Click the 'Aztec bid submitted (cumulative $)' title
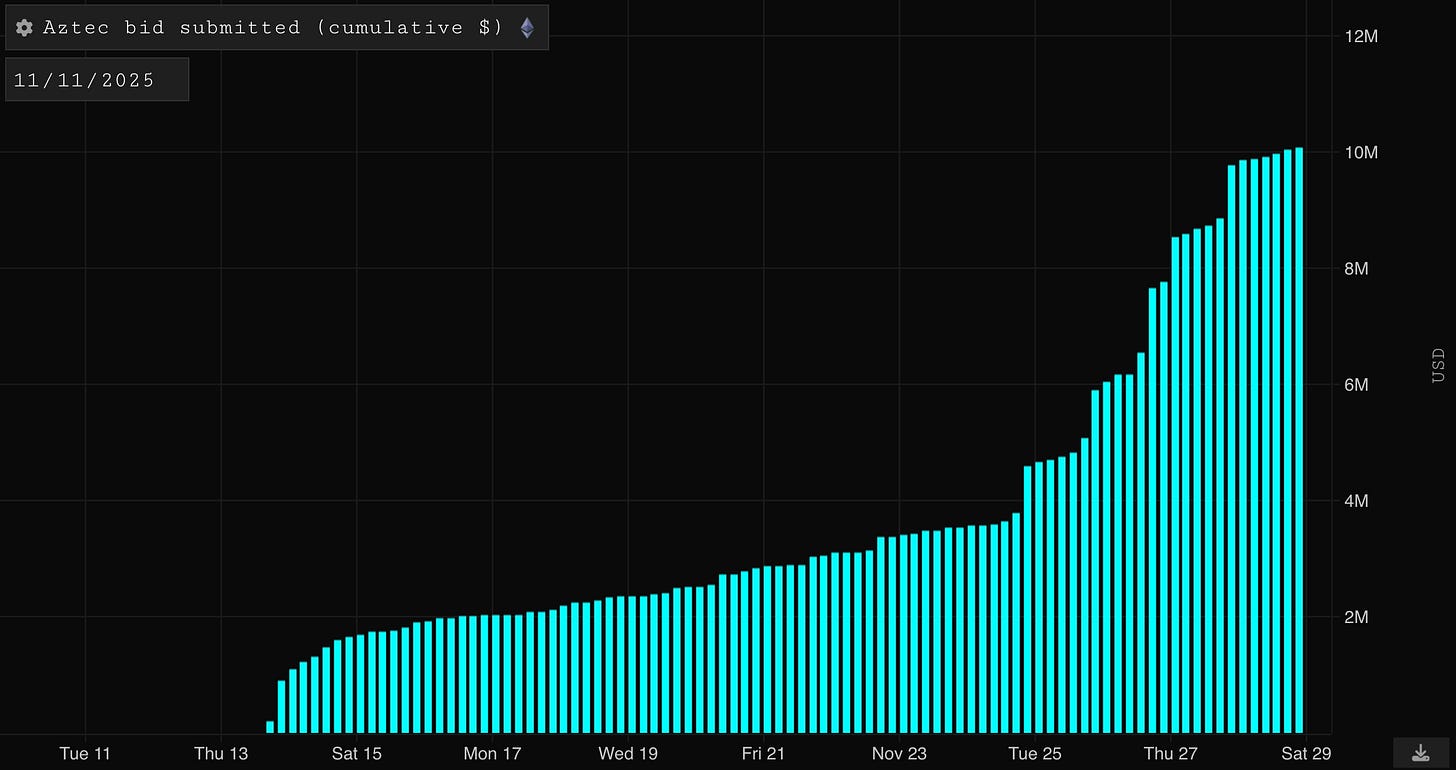 coord(273,28)
